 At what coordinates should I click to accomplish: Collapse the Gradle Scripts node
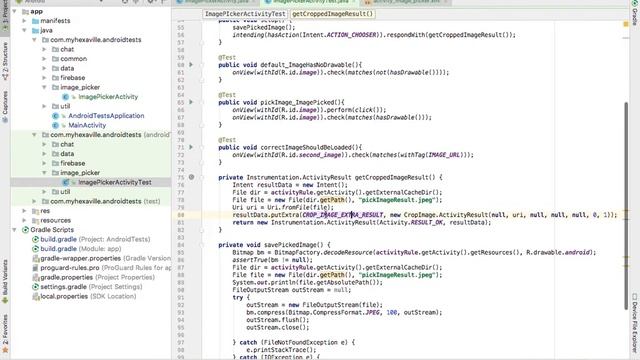point(15,230)
